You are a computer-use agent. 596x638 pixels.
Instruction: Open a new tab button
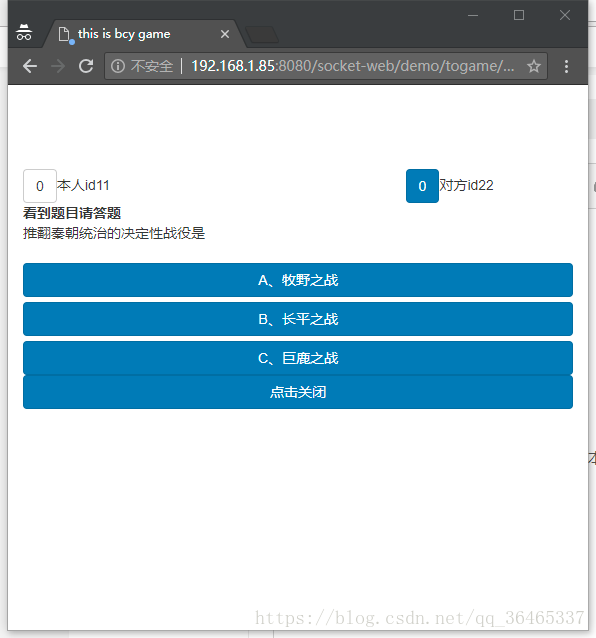click(262, 35)
